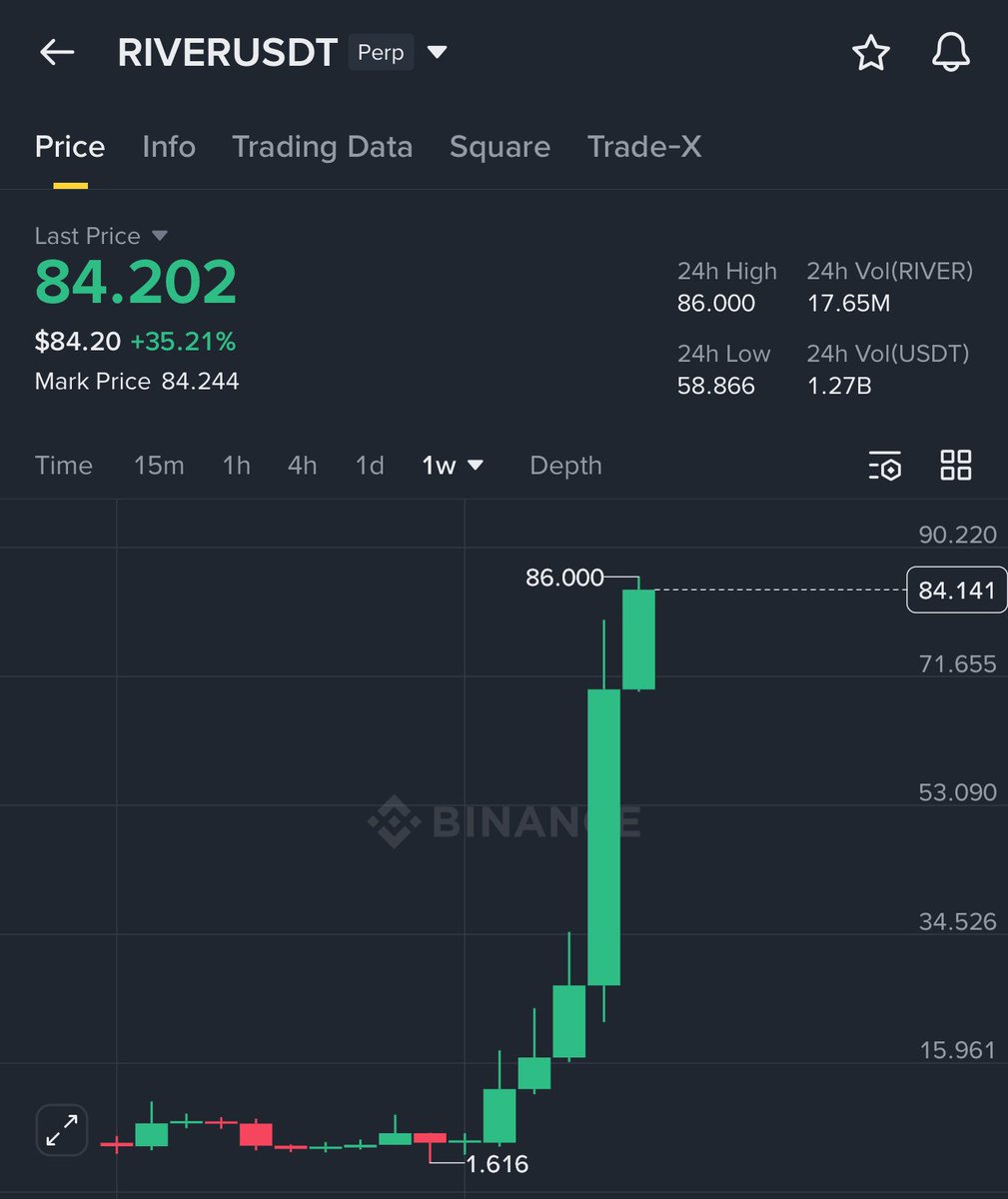Tap the 24h Vol(USDT) value 1.27B
This screenshot has width=1008, height=1199.
click(x=839, y=385)
